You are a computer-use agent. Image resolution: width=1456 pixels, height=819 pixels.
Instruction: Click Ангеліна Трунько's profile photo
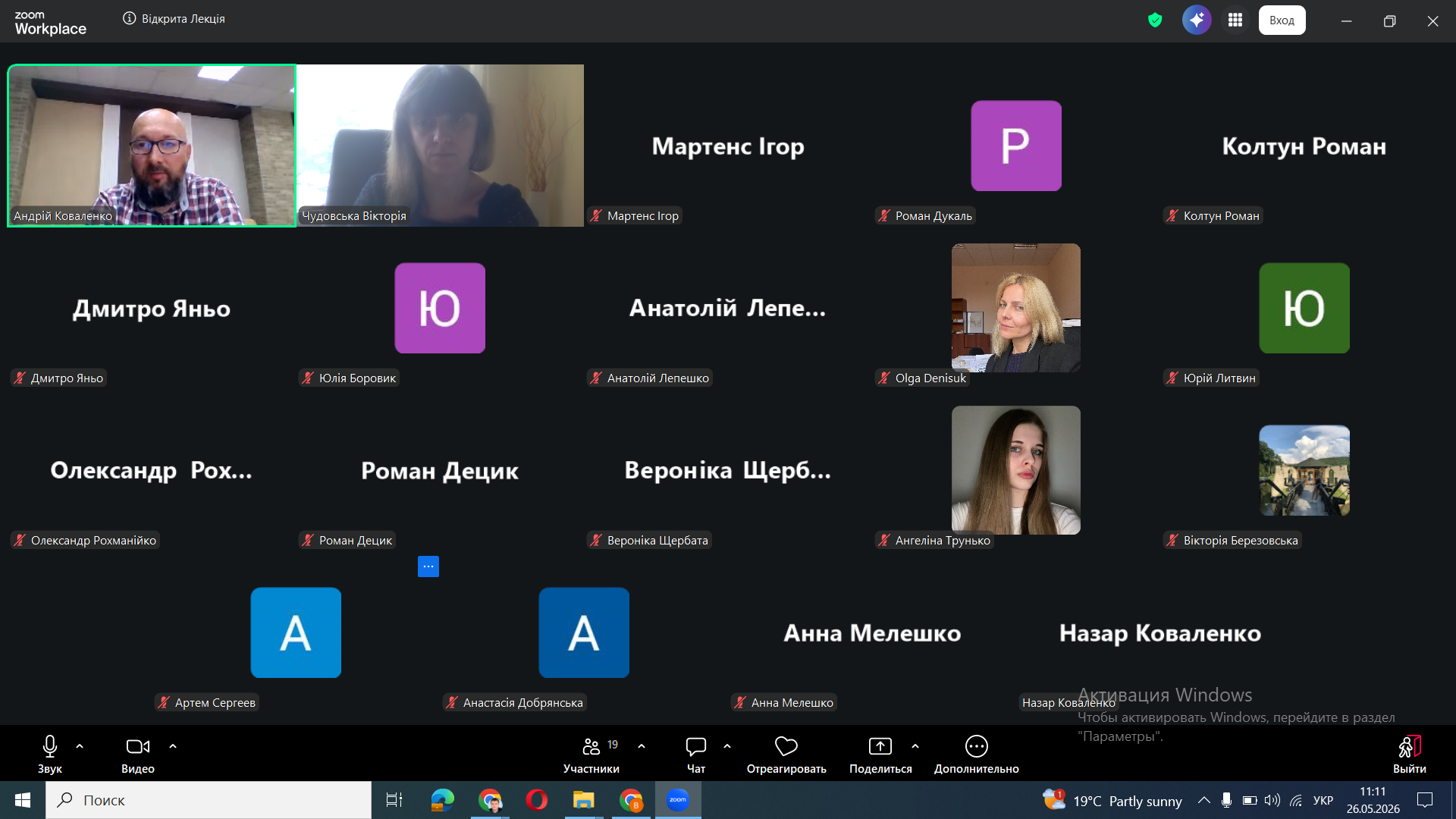click(x=1016, y=470)
